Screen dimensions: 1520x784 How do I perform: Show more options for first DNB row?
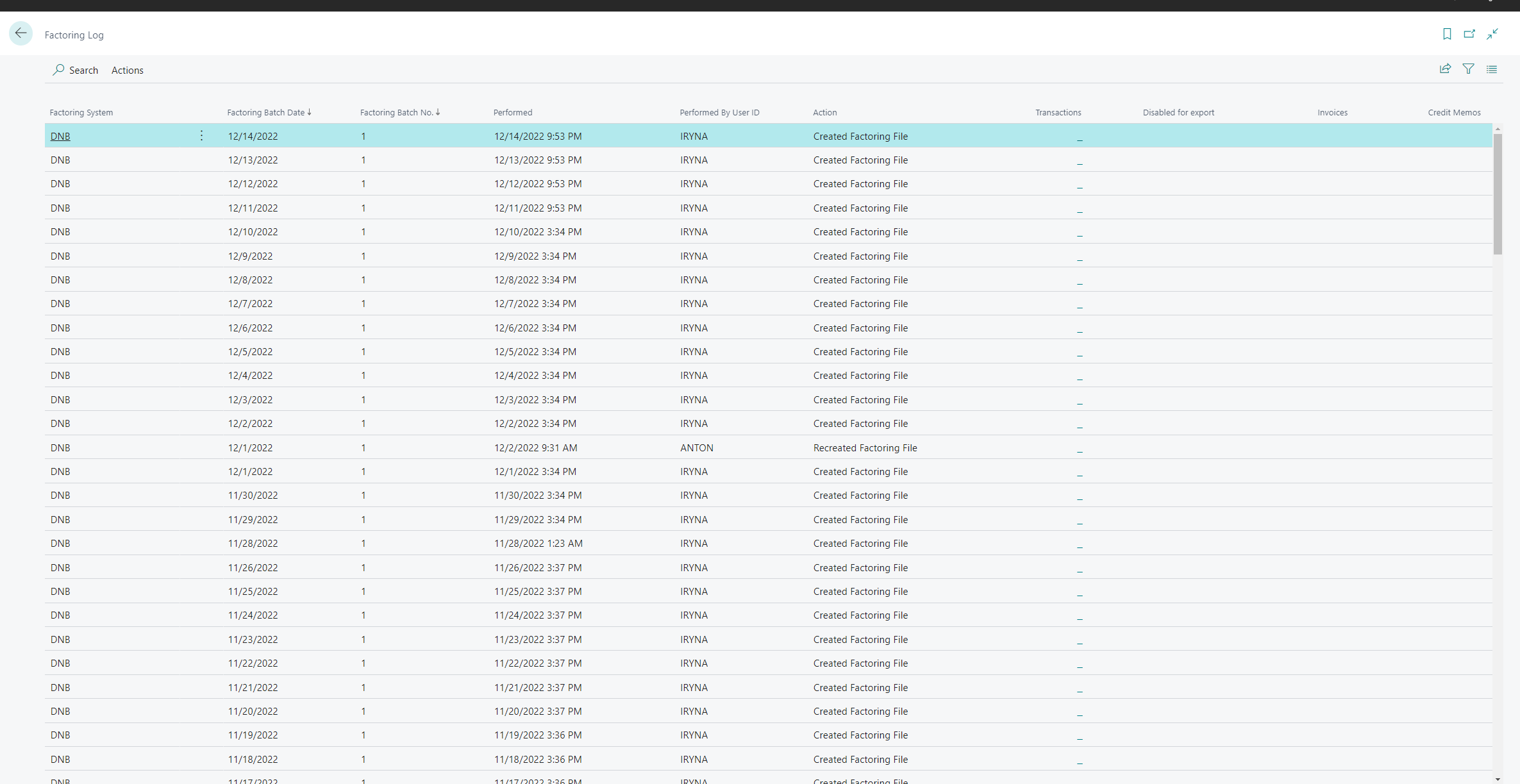coord(201,136)
